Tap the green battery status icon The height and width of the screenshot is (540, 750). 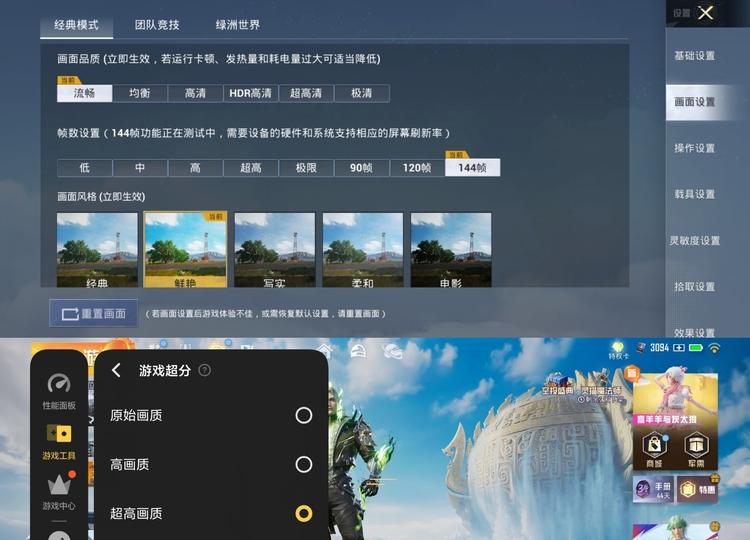click(x=695, y=348)
